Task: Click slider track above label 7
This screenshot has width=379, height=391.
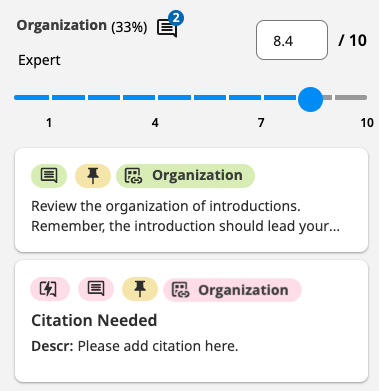Action: pyautogui.click(x=245, y=98)
